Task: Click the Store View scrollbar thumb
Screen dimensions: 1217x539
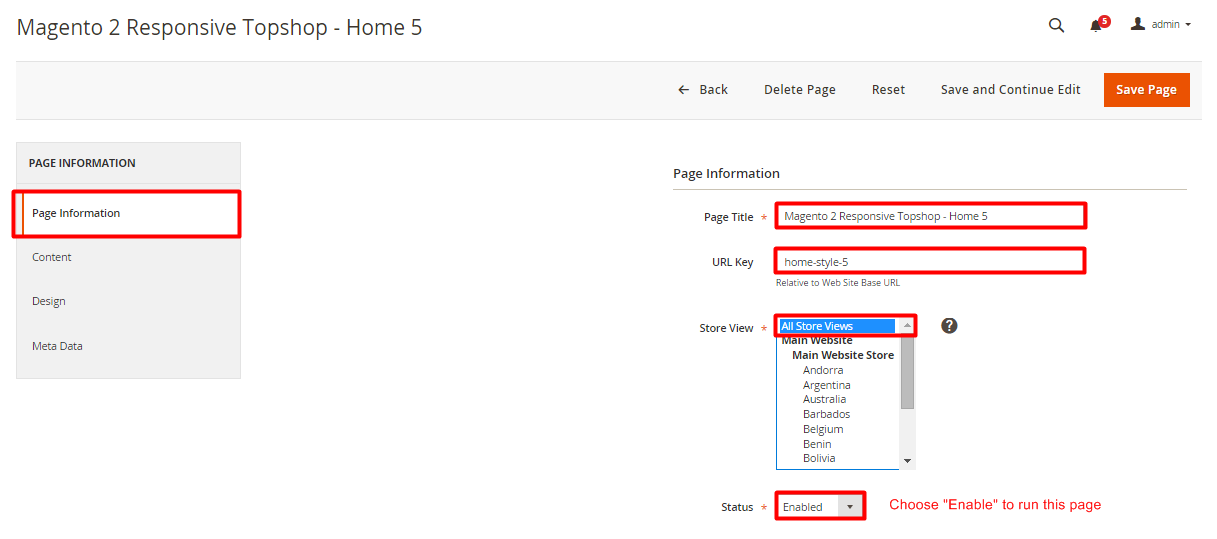Action: click(x=907, y=372)
